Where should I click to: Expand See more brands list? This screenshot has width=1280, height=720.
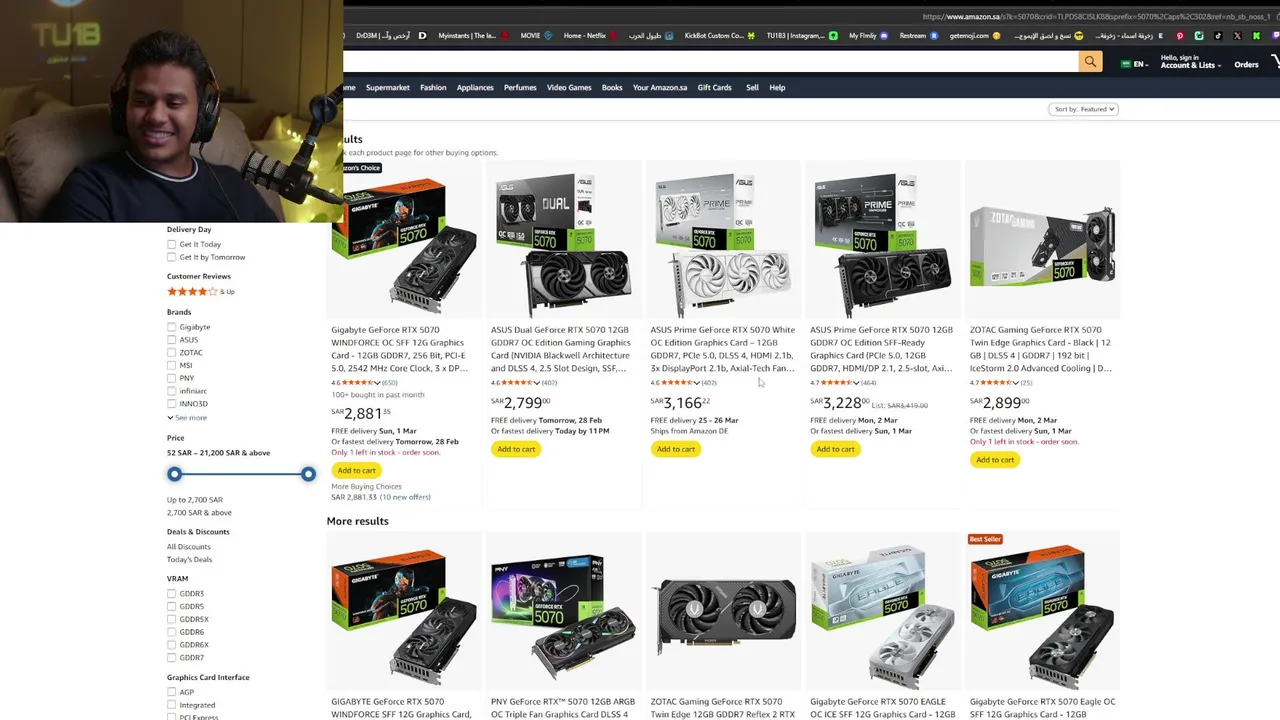(187, 417)
